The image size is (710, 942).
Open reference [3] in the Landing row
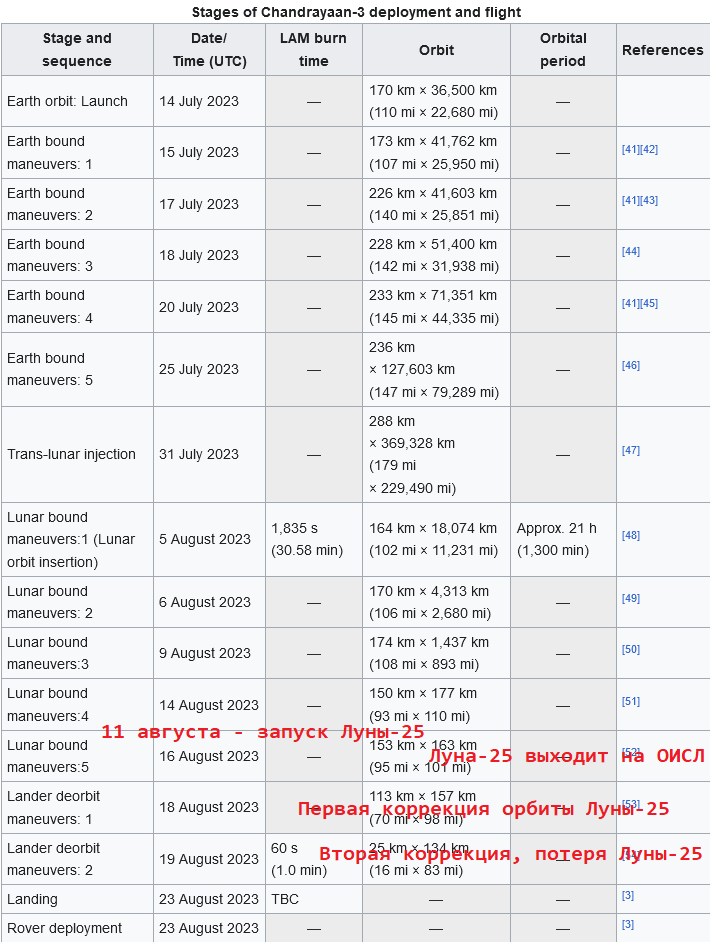(x=628, y=896)
